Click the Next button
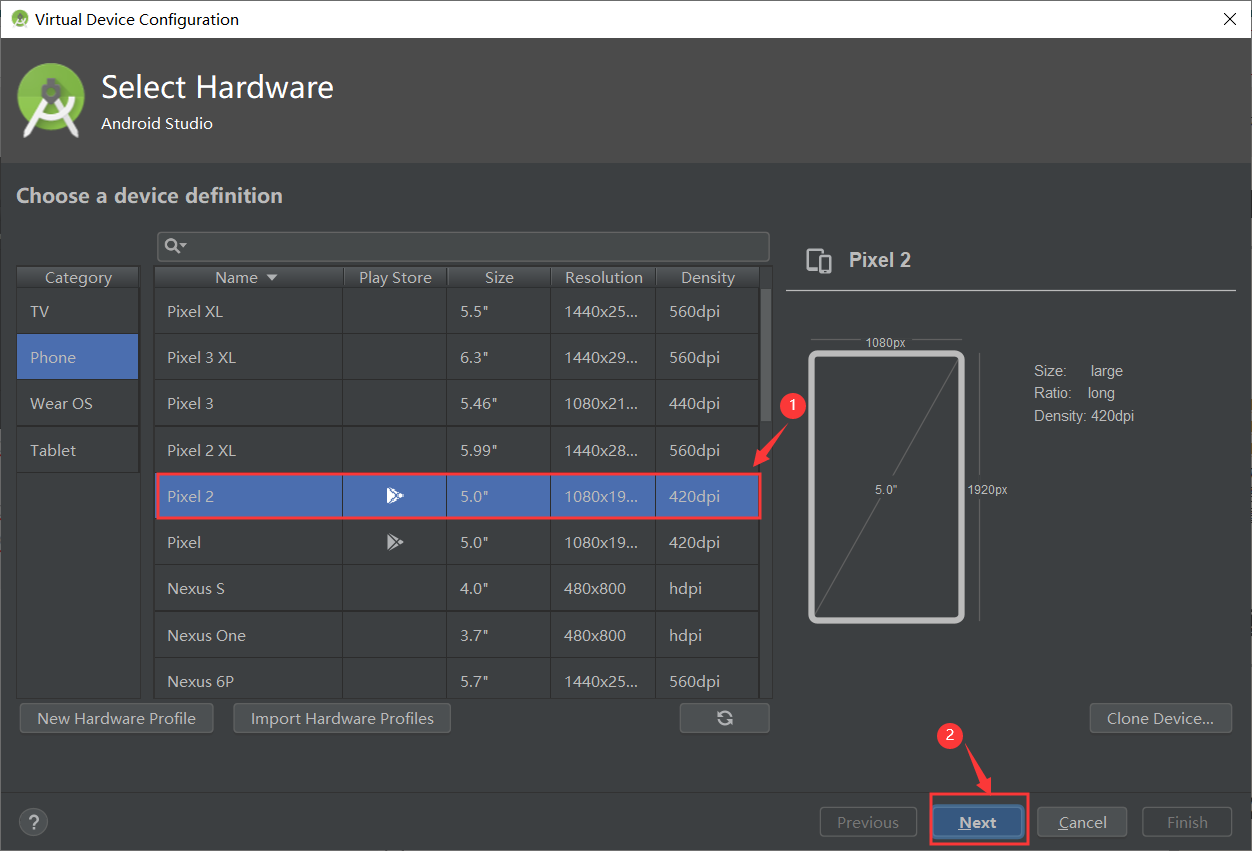This screenshot has width=1252, height=851. pos(977,821)
